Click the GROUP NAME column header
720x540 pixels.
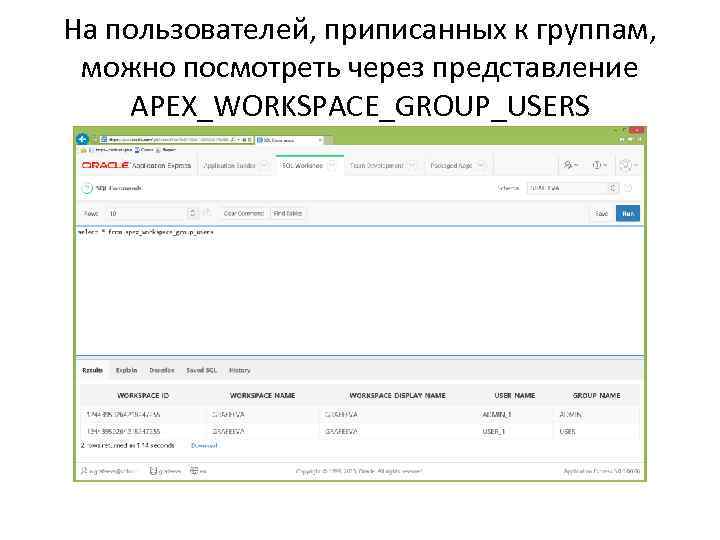[x=596, y=395]
